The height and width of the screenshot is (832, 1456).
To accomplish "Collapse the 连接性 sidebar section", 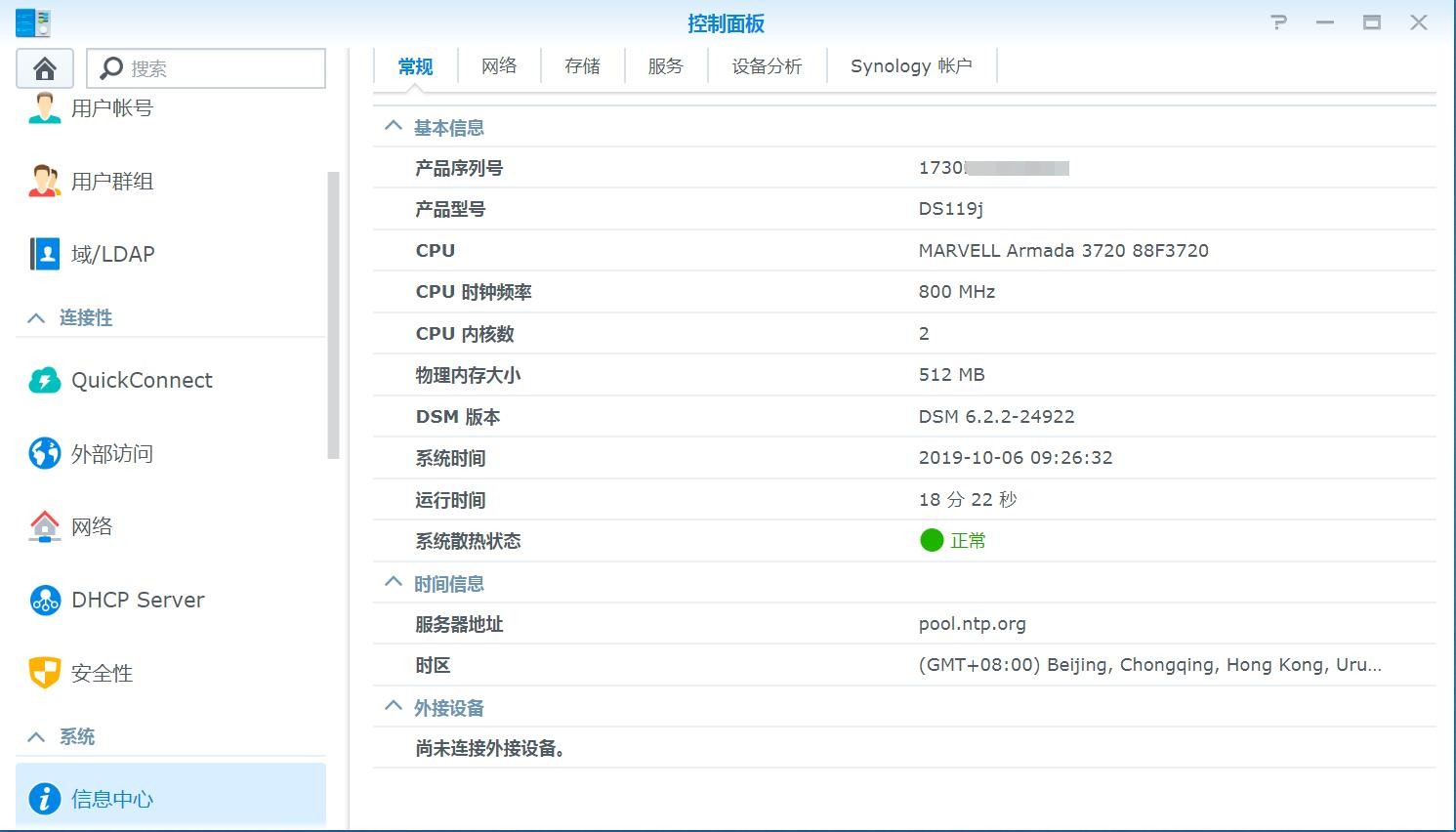I will [x=37, y=317].
